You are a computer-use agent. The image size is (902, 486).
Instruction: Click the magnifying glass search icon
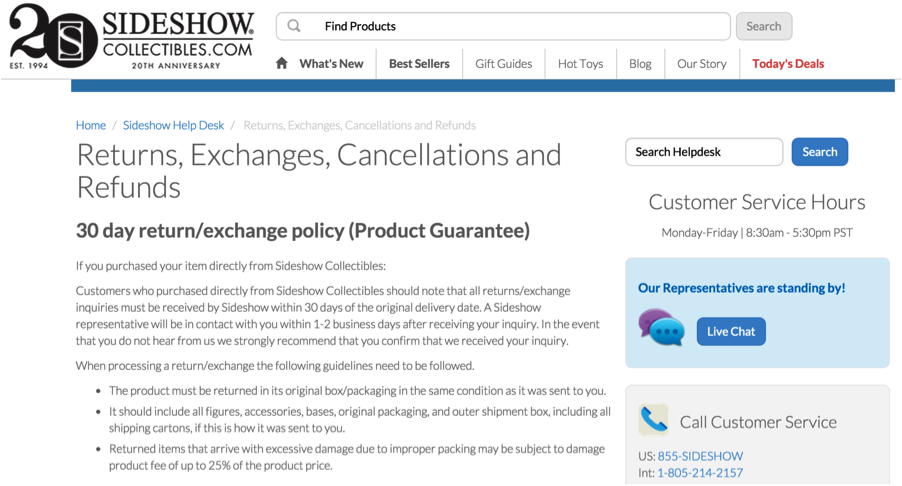tap(294, 26)
